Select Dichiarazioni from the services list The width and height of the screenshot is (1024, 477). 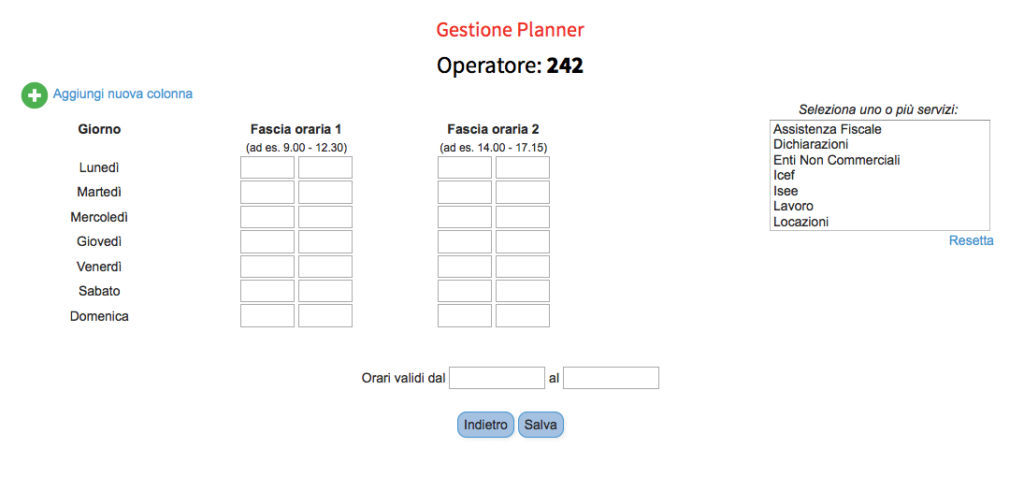coord(811,144)
